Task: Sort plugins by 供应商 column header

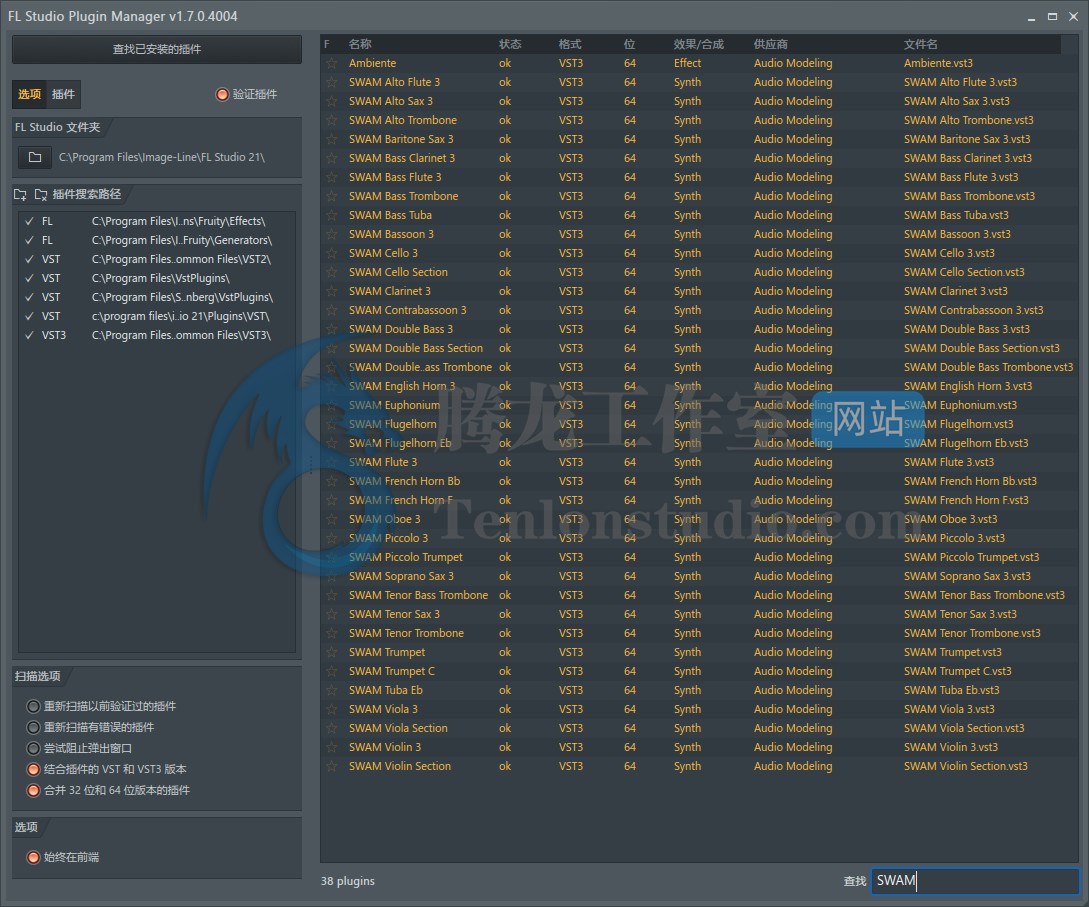Action: (x=771, y=44)
